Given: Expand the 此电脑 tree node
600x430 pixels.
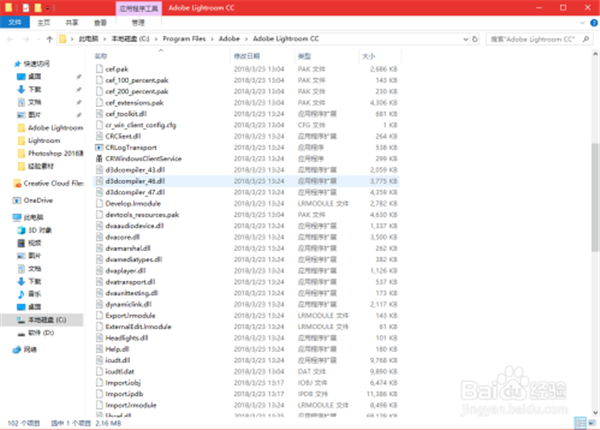Looking at the screenshot, I should click(x=6, y=216).
